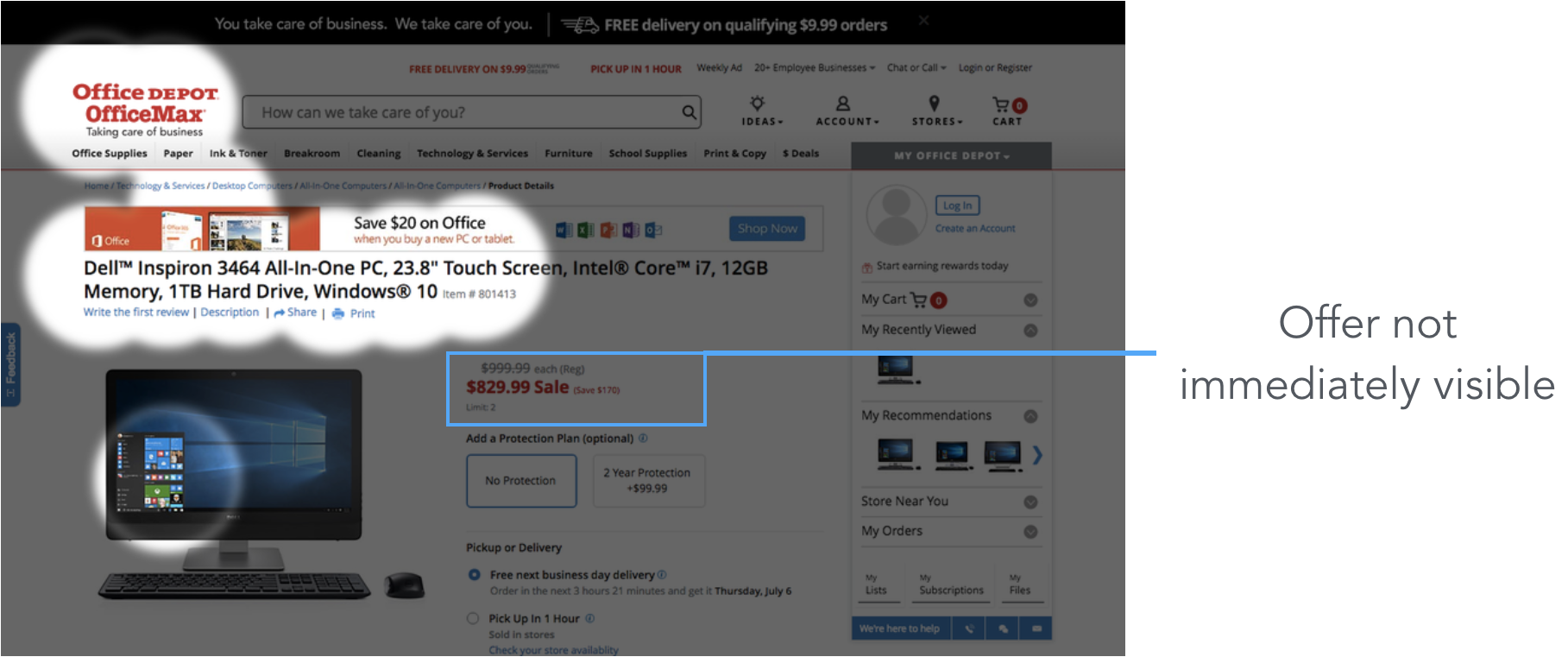Click the Login or Register link

(x=995, y=67)
